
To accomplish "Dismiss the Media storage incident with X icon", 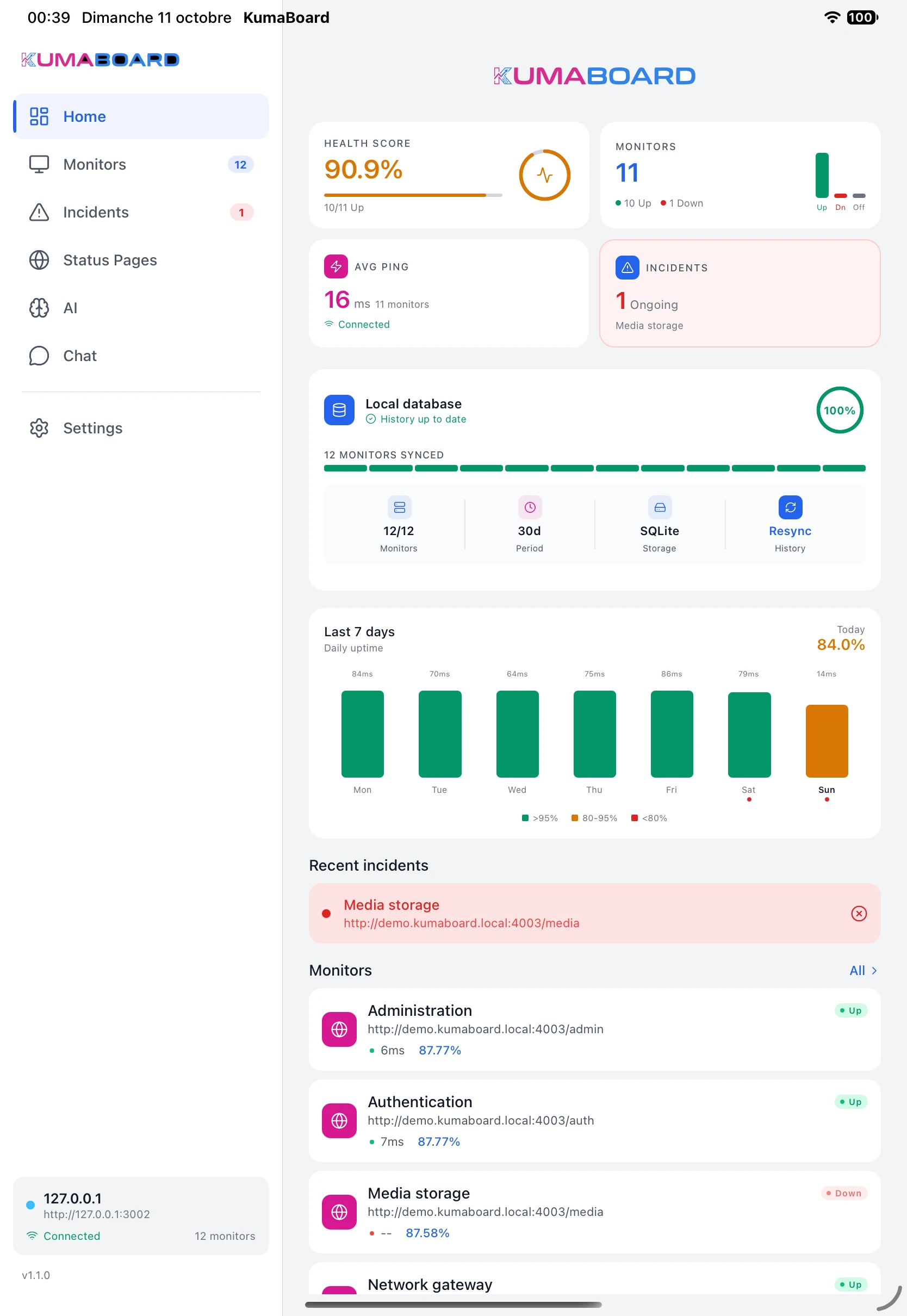I will pyautogui.click(x=858, y=913).
